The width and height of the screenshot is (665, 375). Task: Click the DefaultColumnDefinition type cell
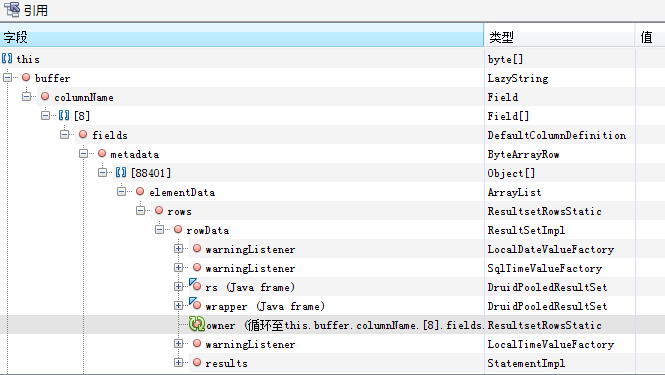tap(559, 135)
